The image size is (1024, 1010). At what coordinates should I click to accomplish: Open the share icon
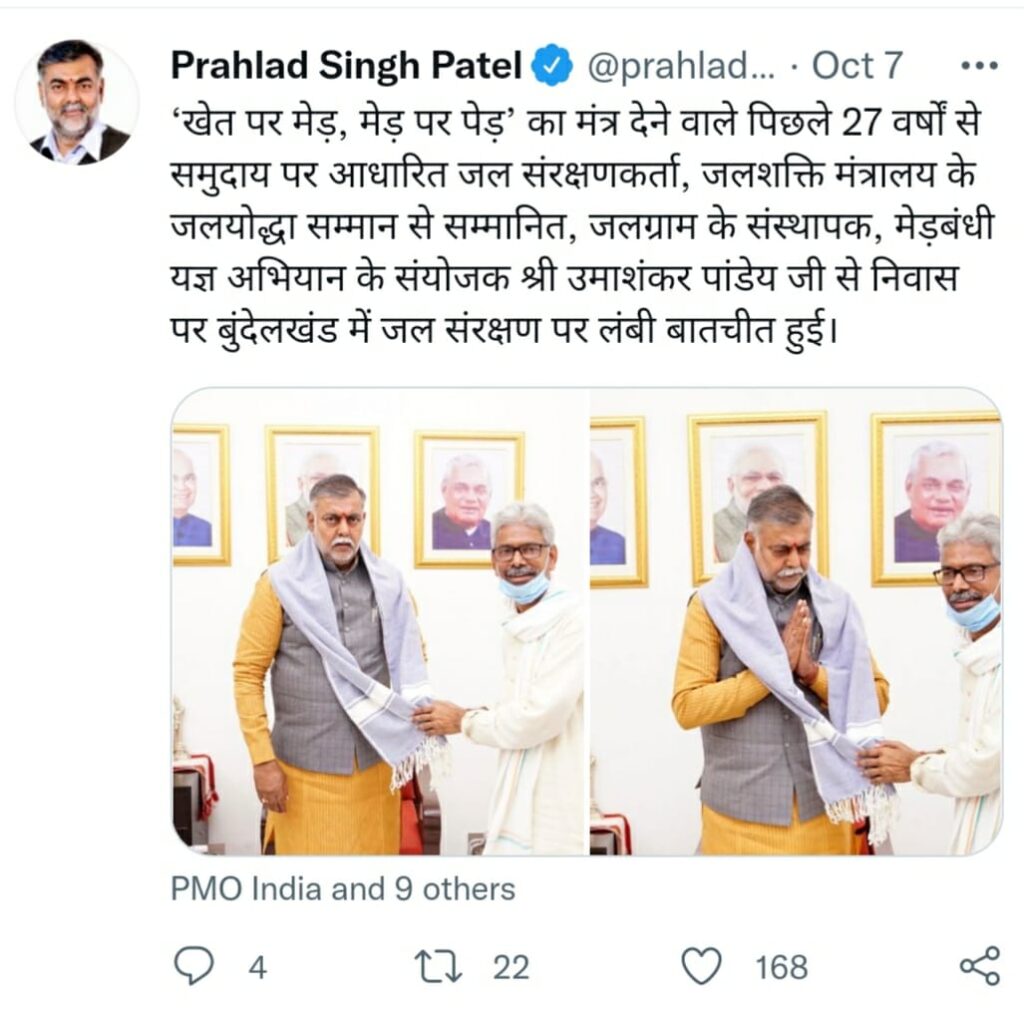pos(980,966)
